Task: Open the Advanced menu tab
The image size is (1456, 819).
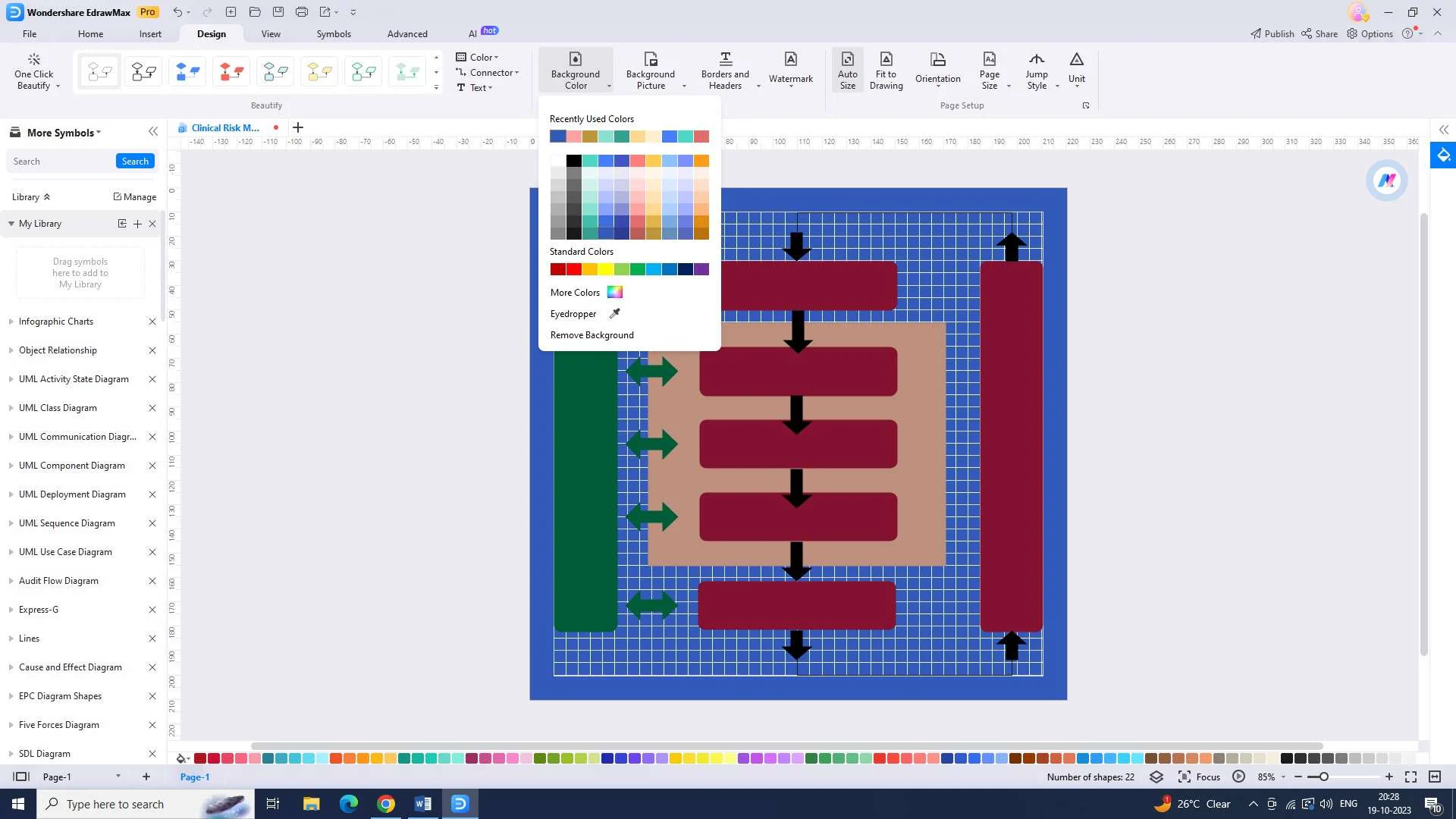Action: [x=407, y=33]
